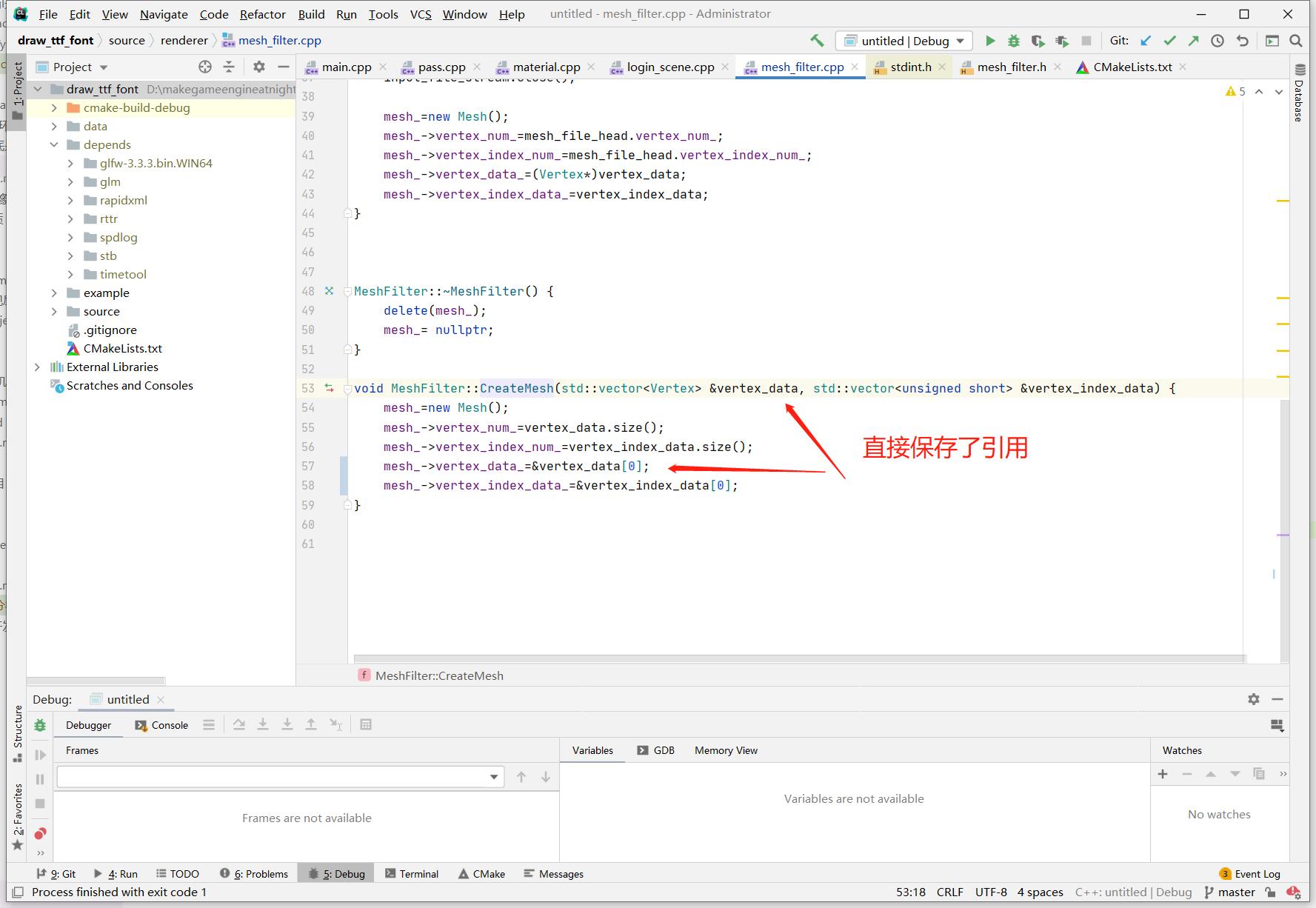Open Terminal tool window

pyautogui.click(x=412, y=874)
